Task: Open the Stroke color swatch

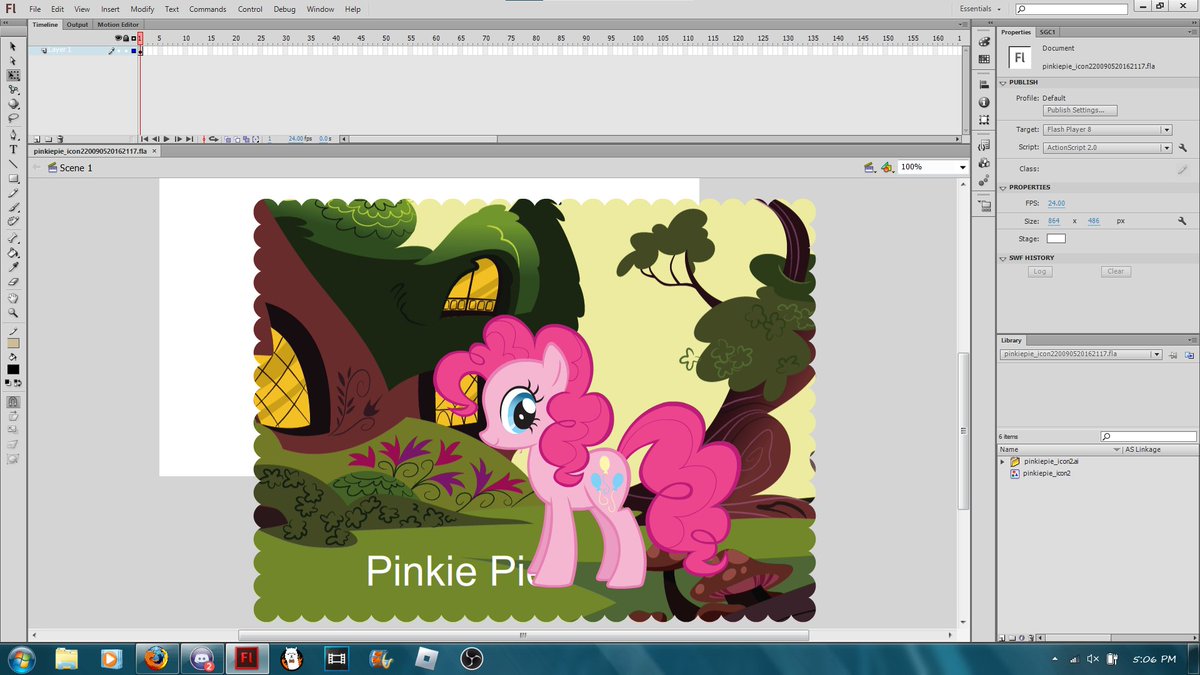Action: pos(14,343)
